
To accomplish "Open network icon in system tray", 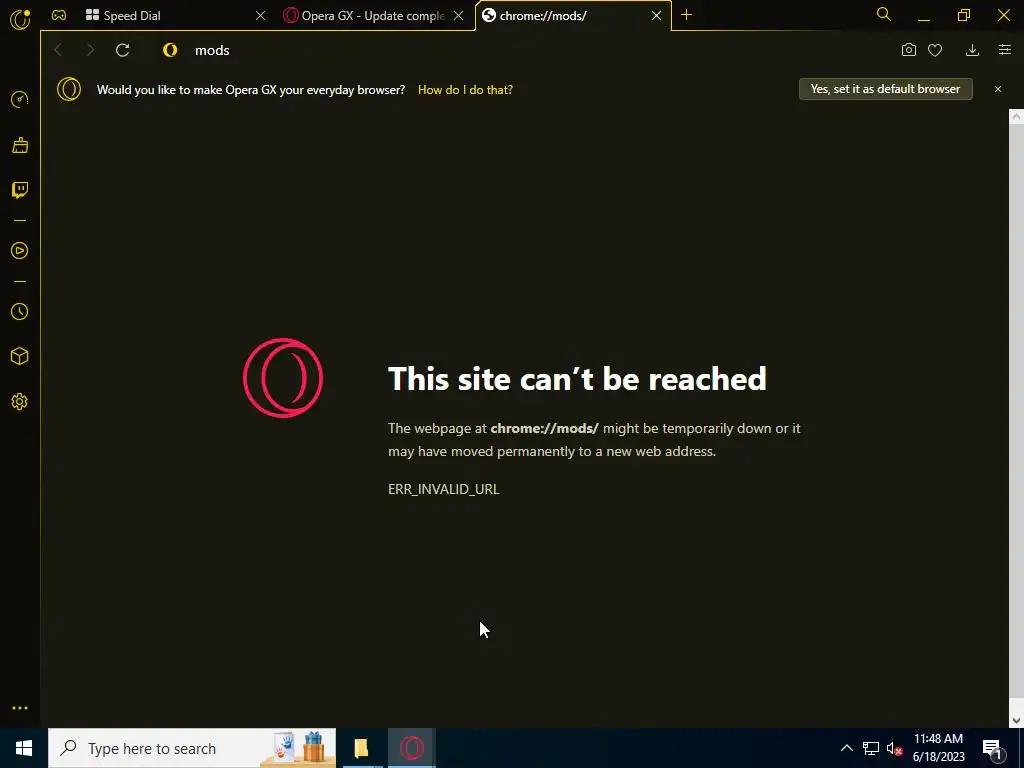I will coord(871,748).
